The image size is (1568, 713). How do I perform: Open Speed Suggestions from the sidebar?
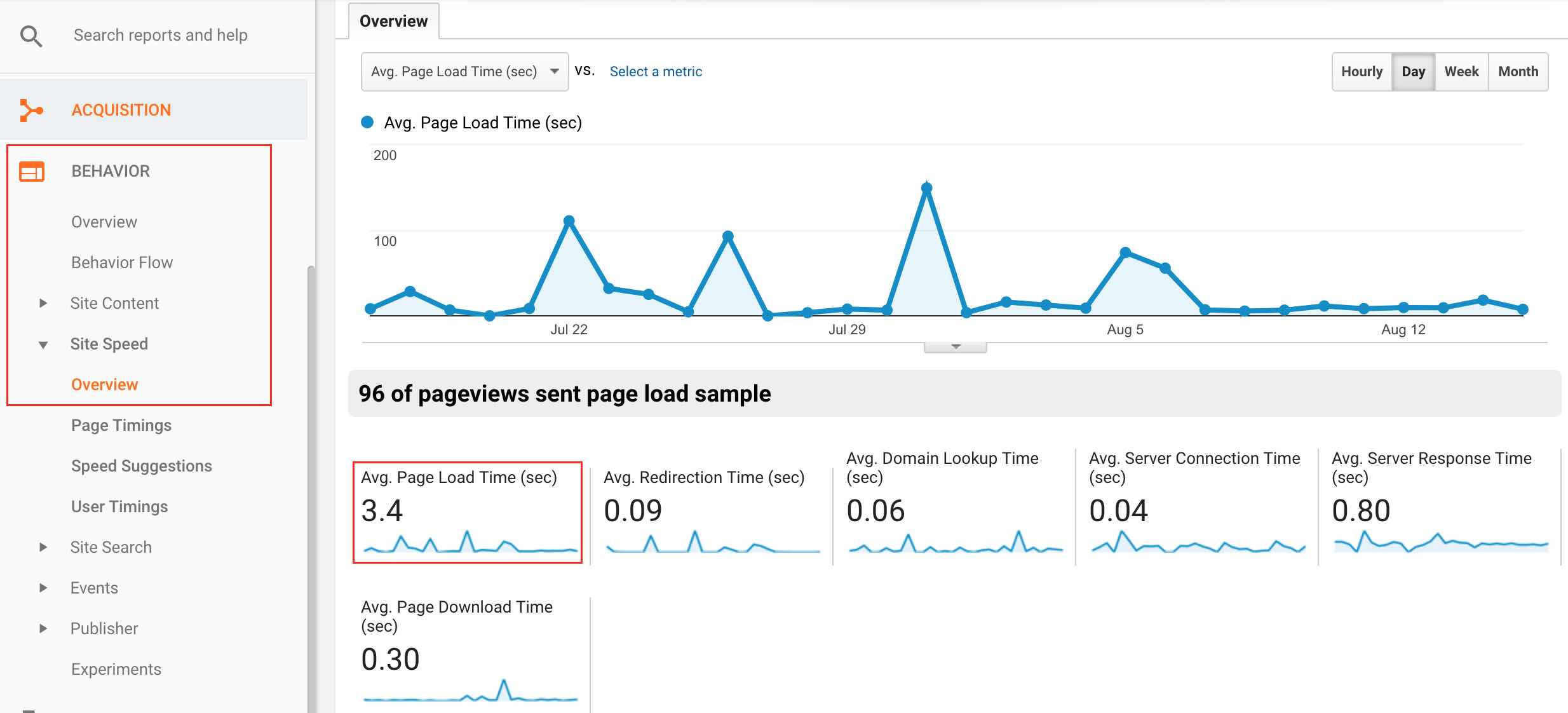(142, 465)
